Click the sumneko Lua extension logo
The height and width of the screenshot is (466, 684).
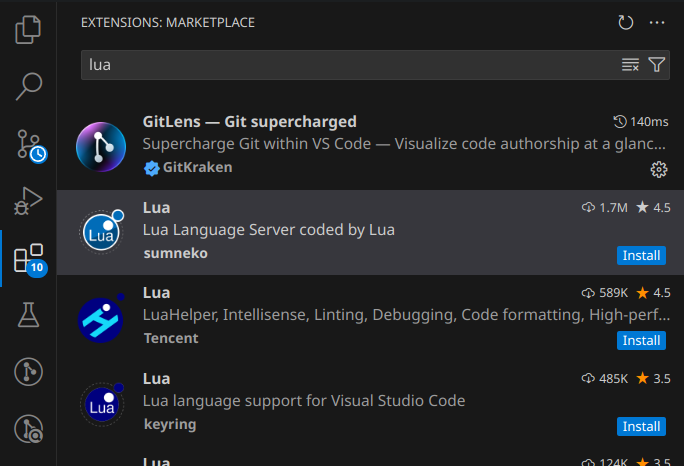tap(102, 232)
